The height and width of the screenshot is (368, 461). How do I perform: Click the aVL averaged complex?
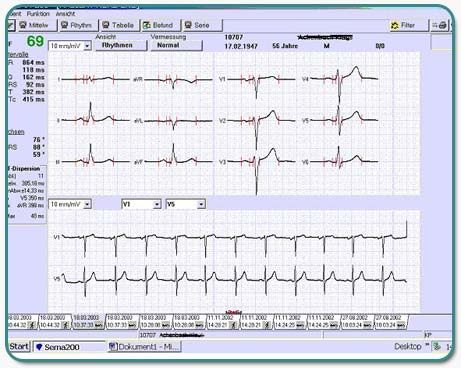tap(178, 122)
